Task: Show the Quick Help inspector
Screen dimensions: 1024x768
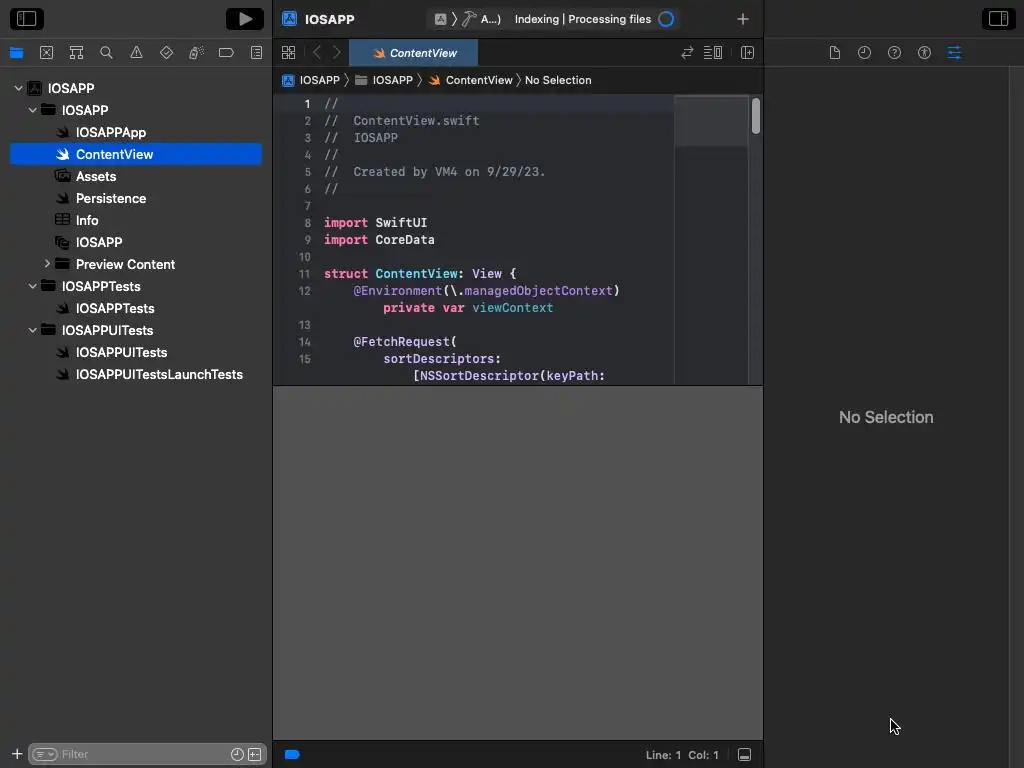Action: click(894, 53)
